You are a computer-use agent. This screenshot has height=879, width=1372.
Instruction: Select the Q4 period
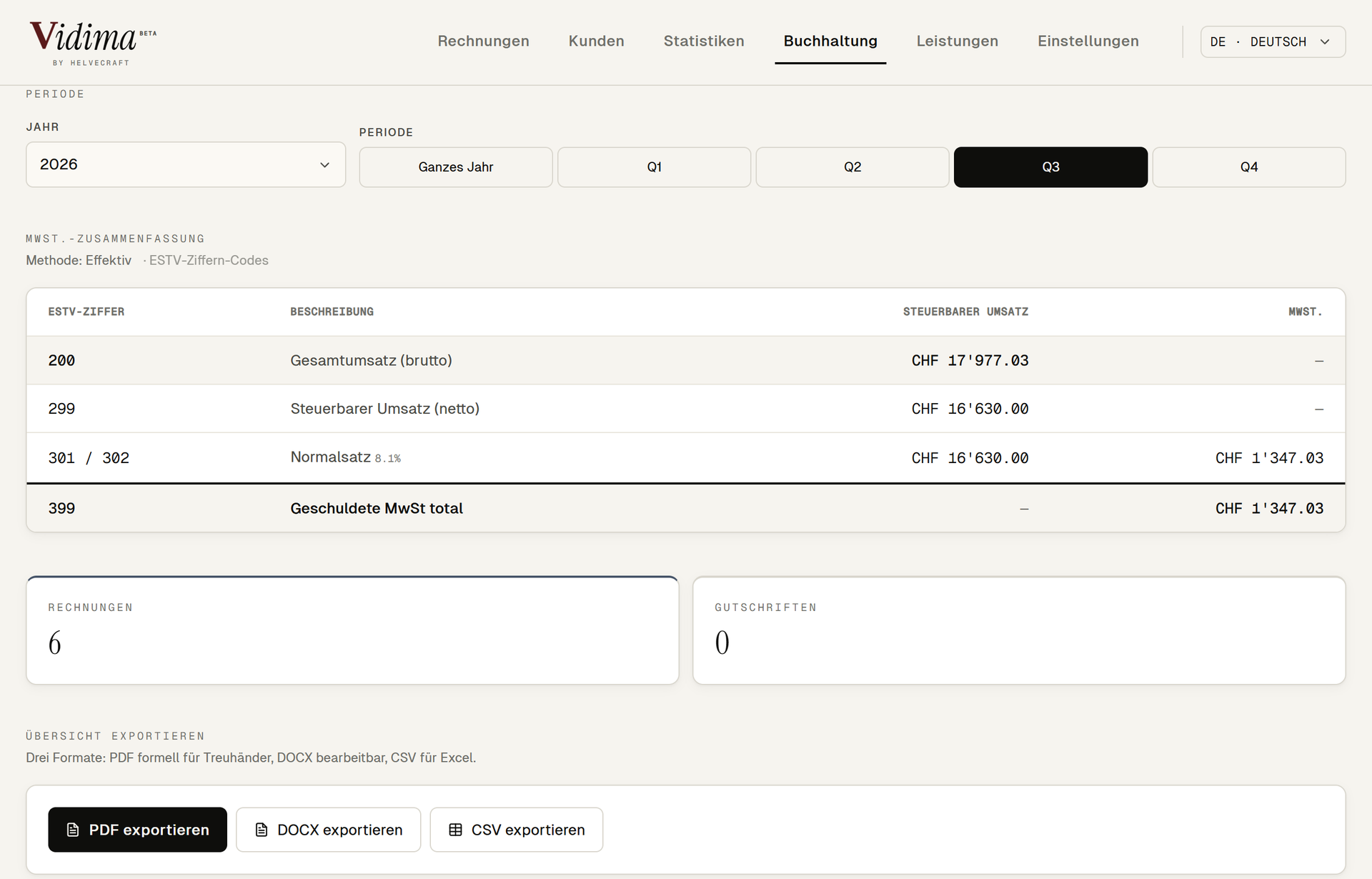pos(1249,167)
